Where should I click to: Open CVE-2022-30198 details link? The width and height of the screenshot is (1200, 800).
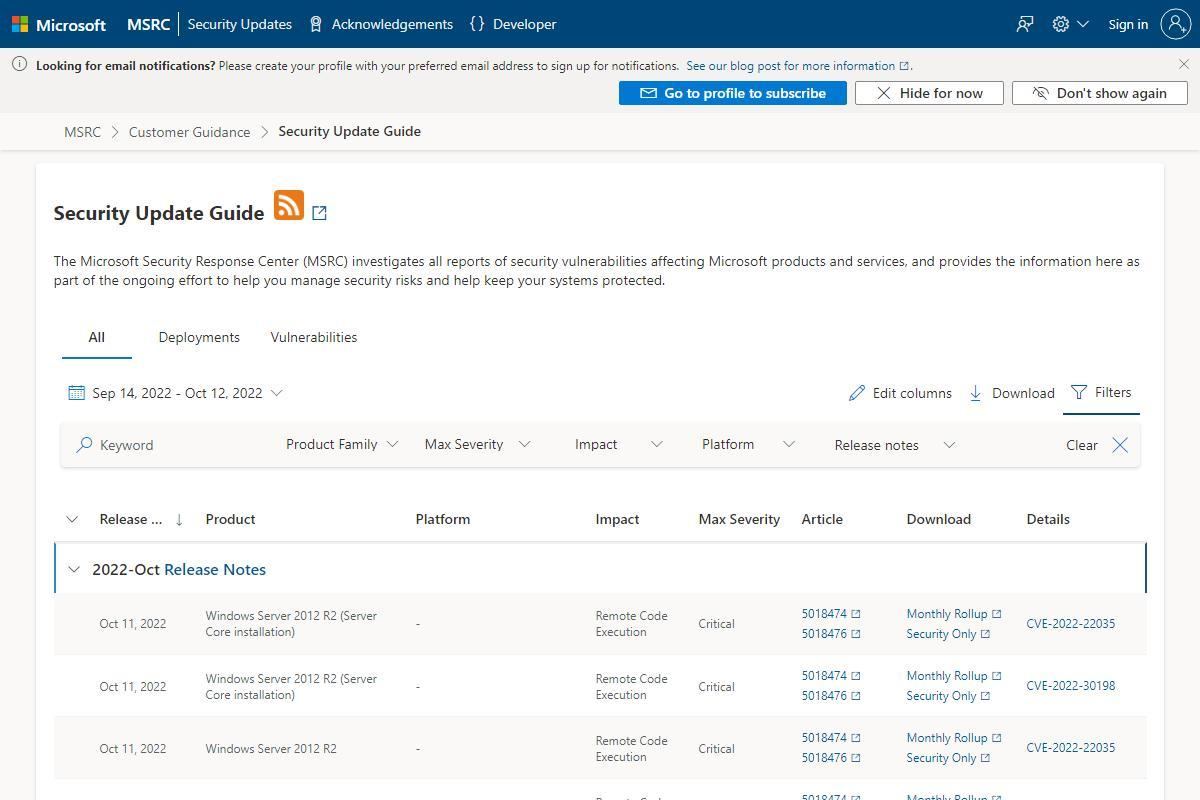pyautogui.click(x=1070, y=686)
